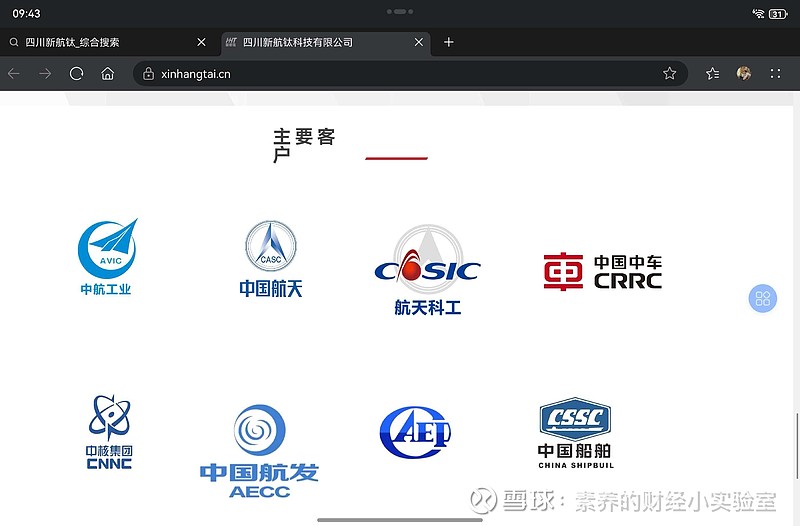Close the 四川新航钛_综合搜索 tab

tap(202, 42)
